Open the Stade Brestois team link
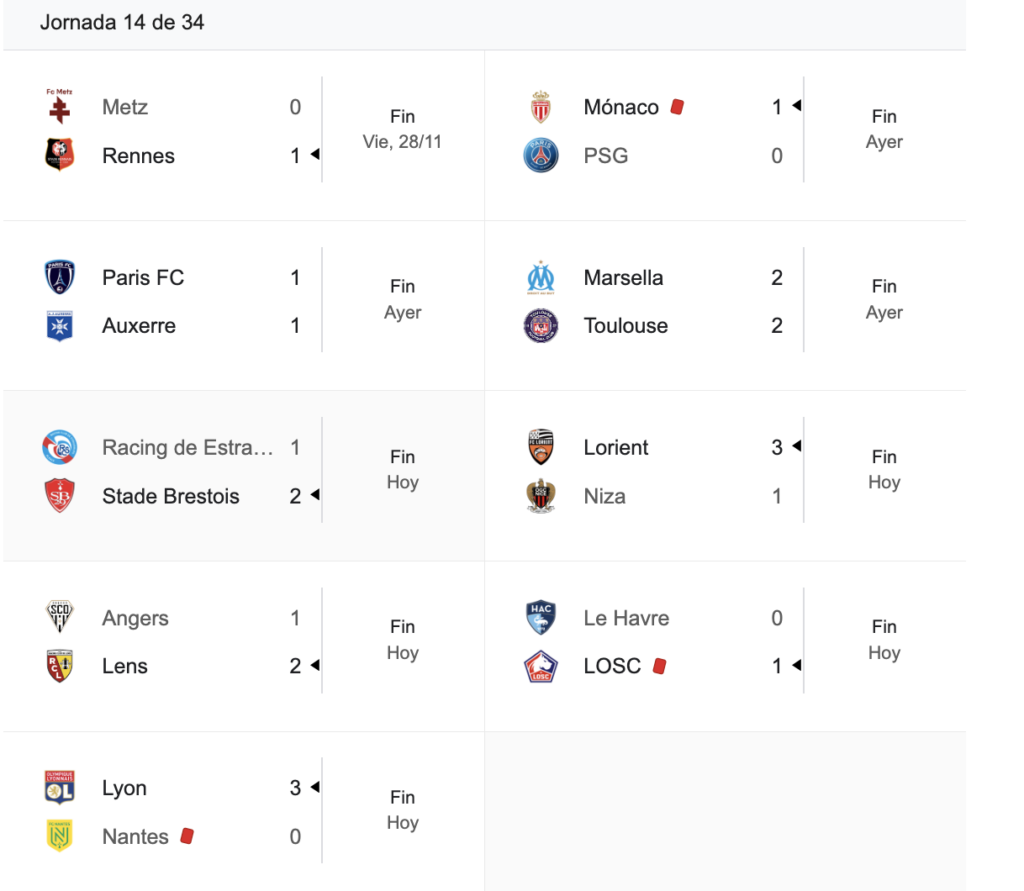Image resolution: width=1024 pixels, height=891 pixels. pos(170,496)
